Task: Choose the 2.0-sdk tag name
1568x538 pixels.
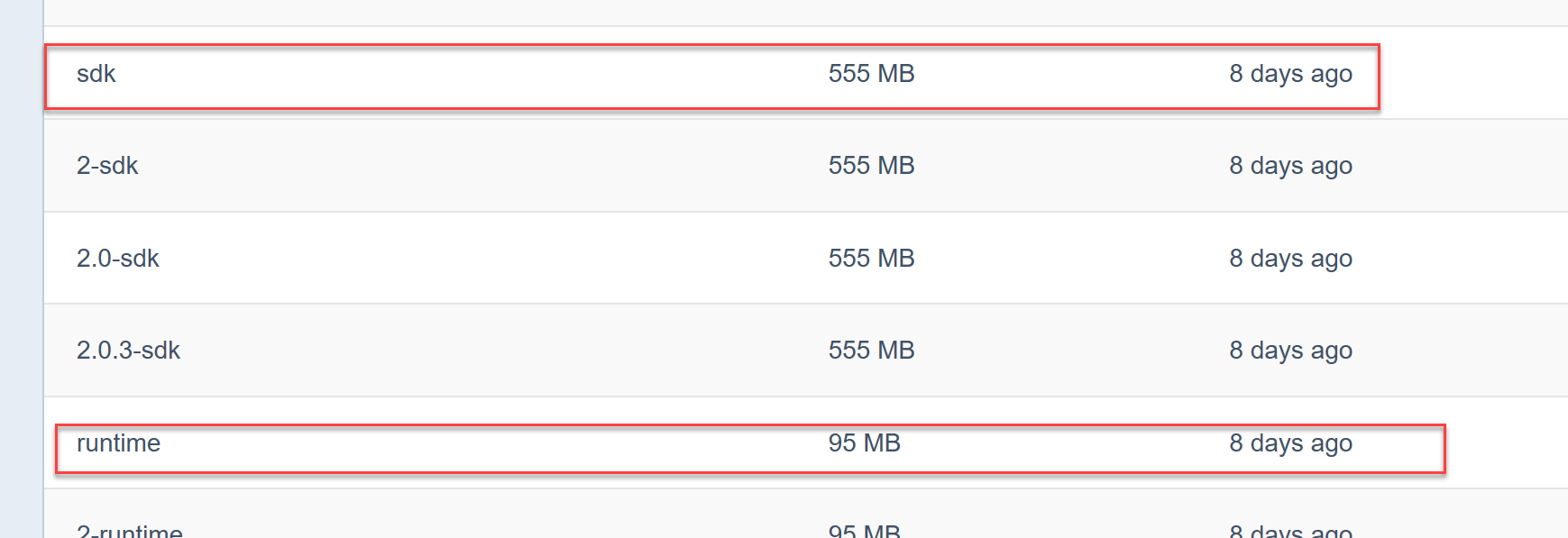Action: pos(117,259)
